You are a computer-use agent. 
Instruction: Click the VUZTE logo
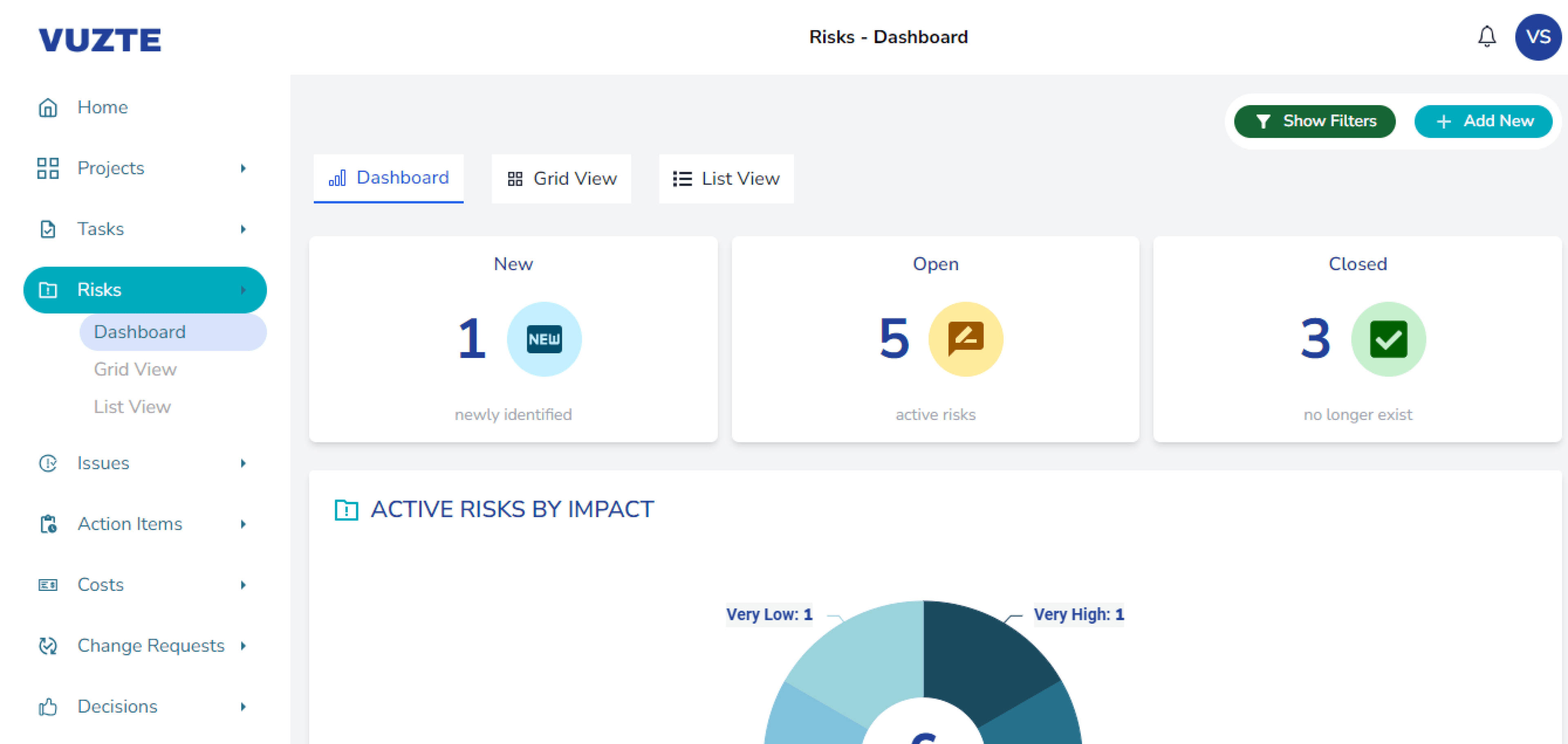100,40
